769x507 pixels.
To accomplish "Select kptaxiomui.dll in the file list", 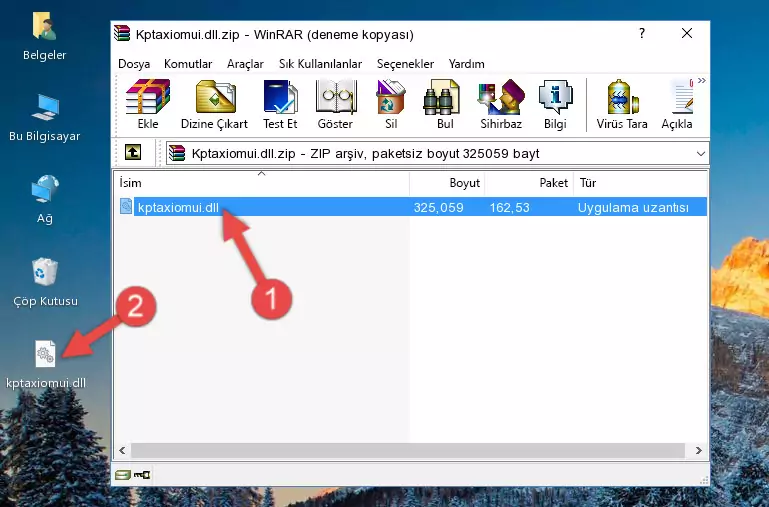I will point(178,207).
